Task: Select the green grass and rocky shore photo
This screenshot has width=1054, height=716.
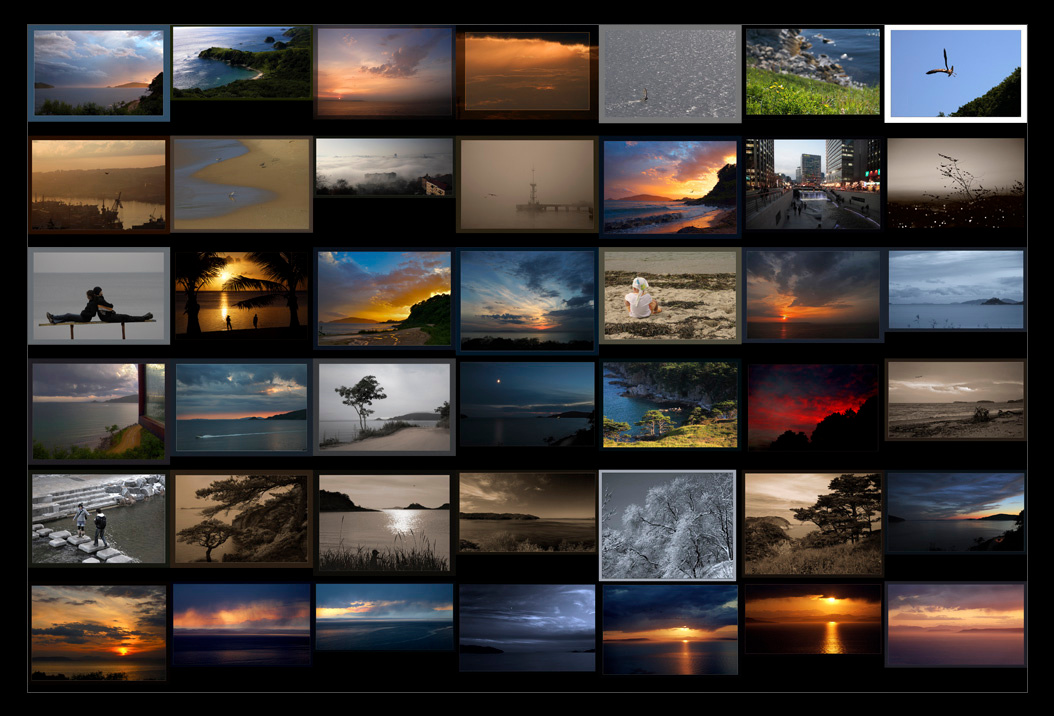Action: point(813,71)
